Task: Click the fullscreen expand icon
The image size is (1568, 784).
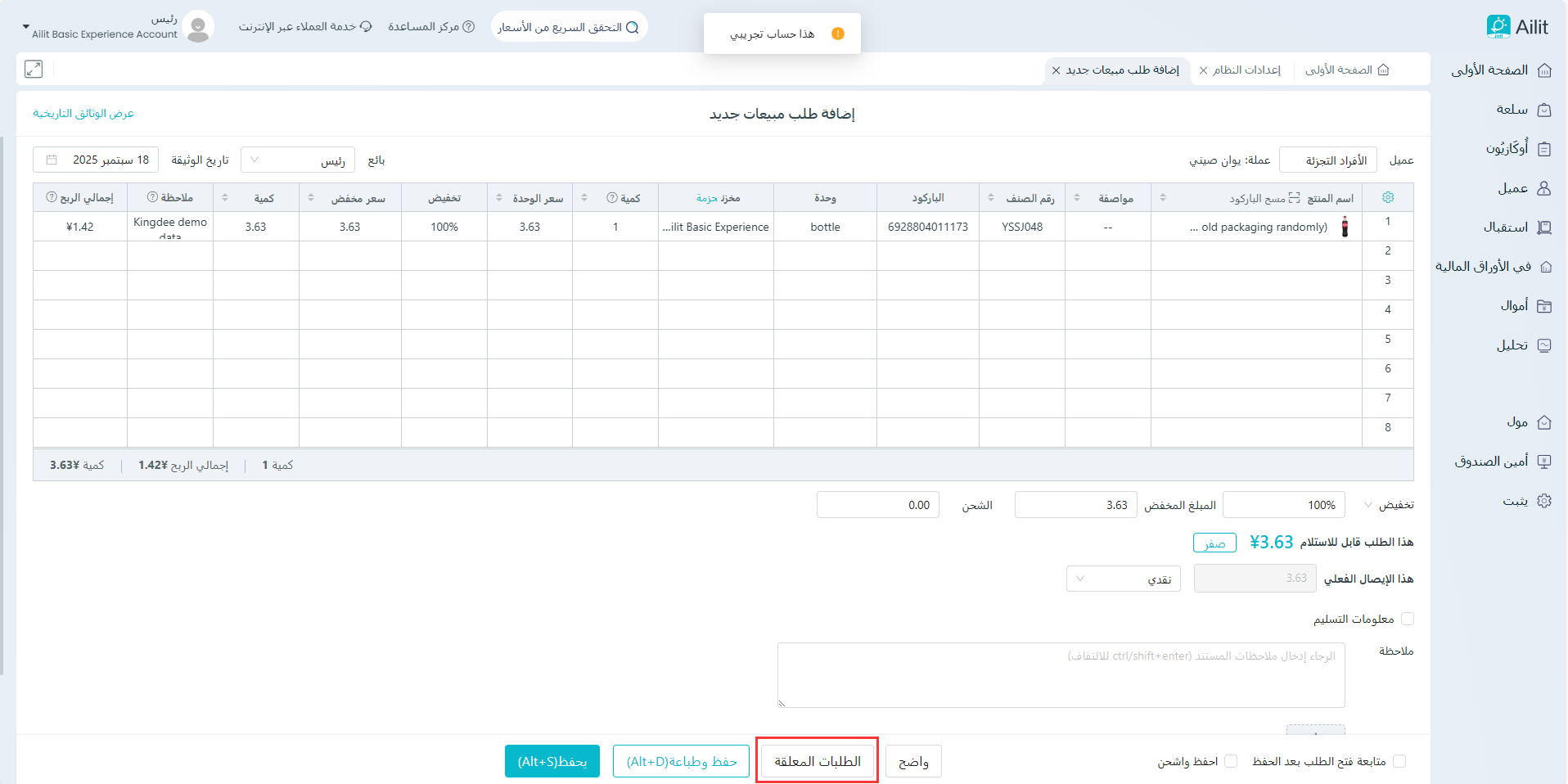Action: 34,70
